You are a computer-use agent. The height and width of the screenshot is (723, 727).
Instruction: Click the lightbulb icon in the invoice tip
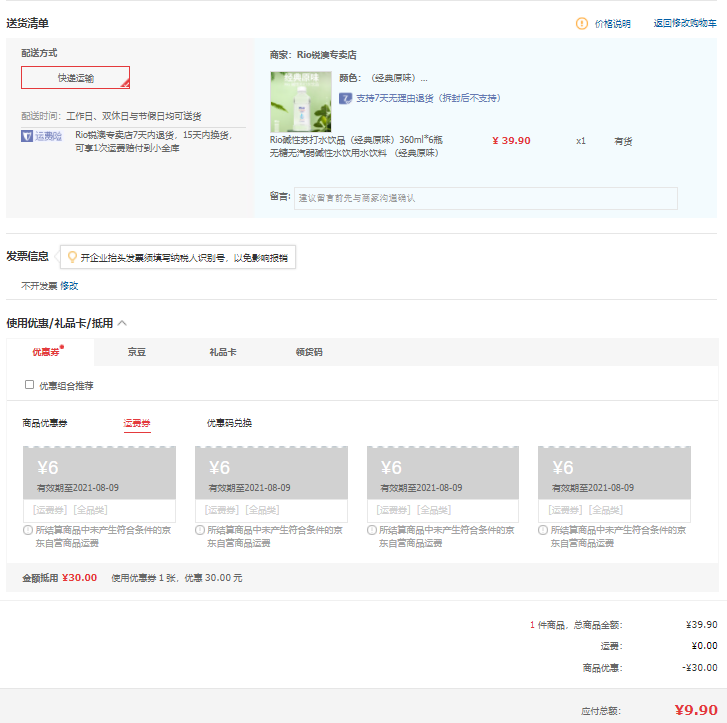71,257
